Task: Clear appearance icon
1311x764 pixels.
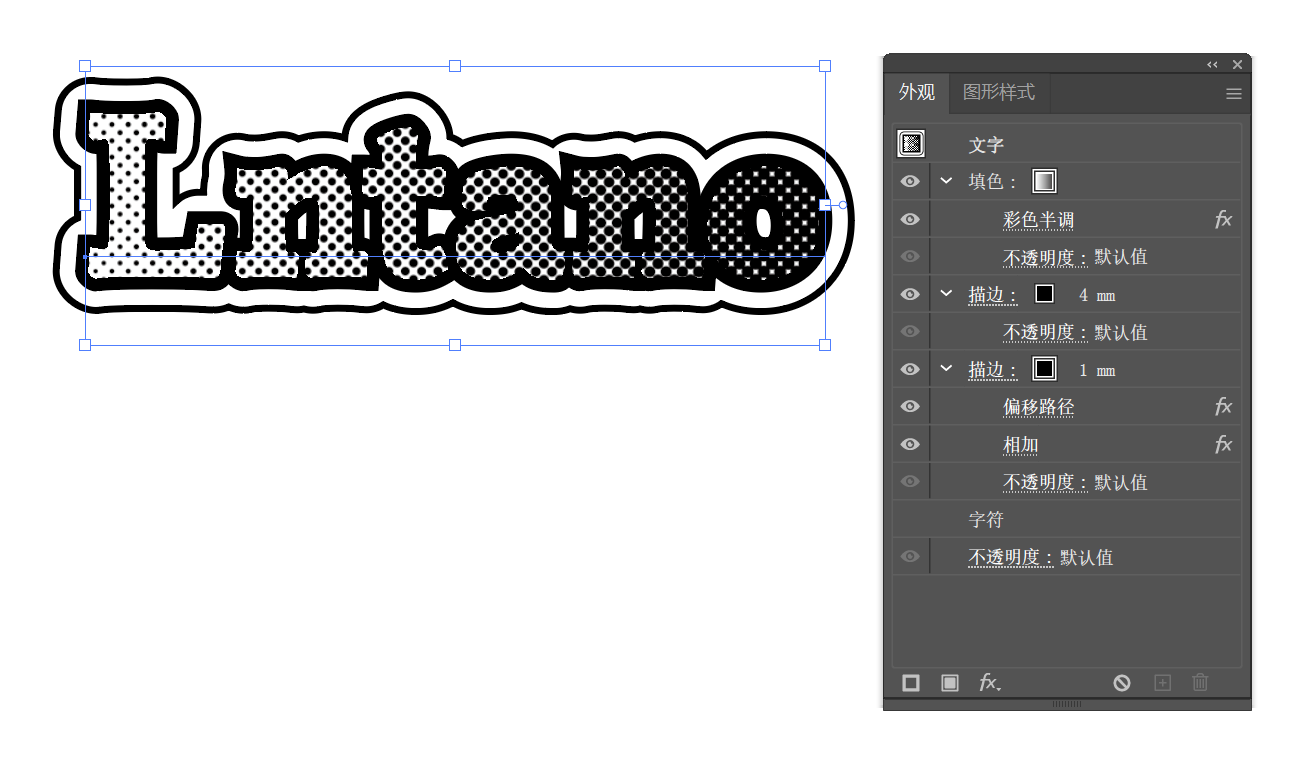Action: click(x=1122, y=683)
